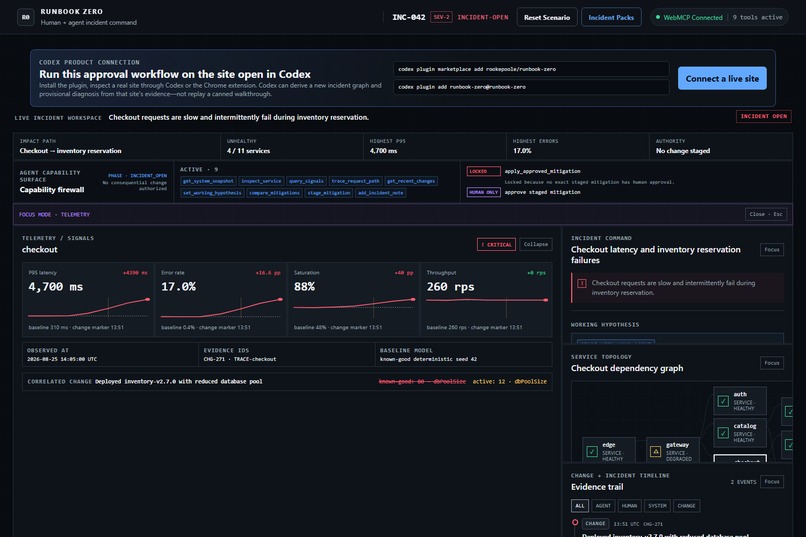Click the auth service healthy check icon

[x=723, y=401]
